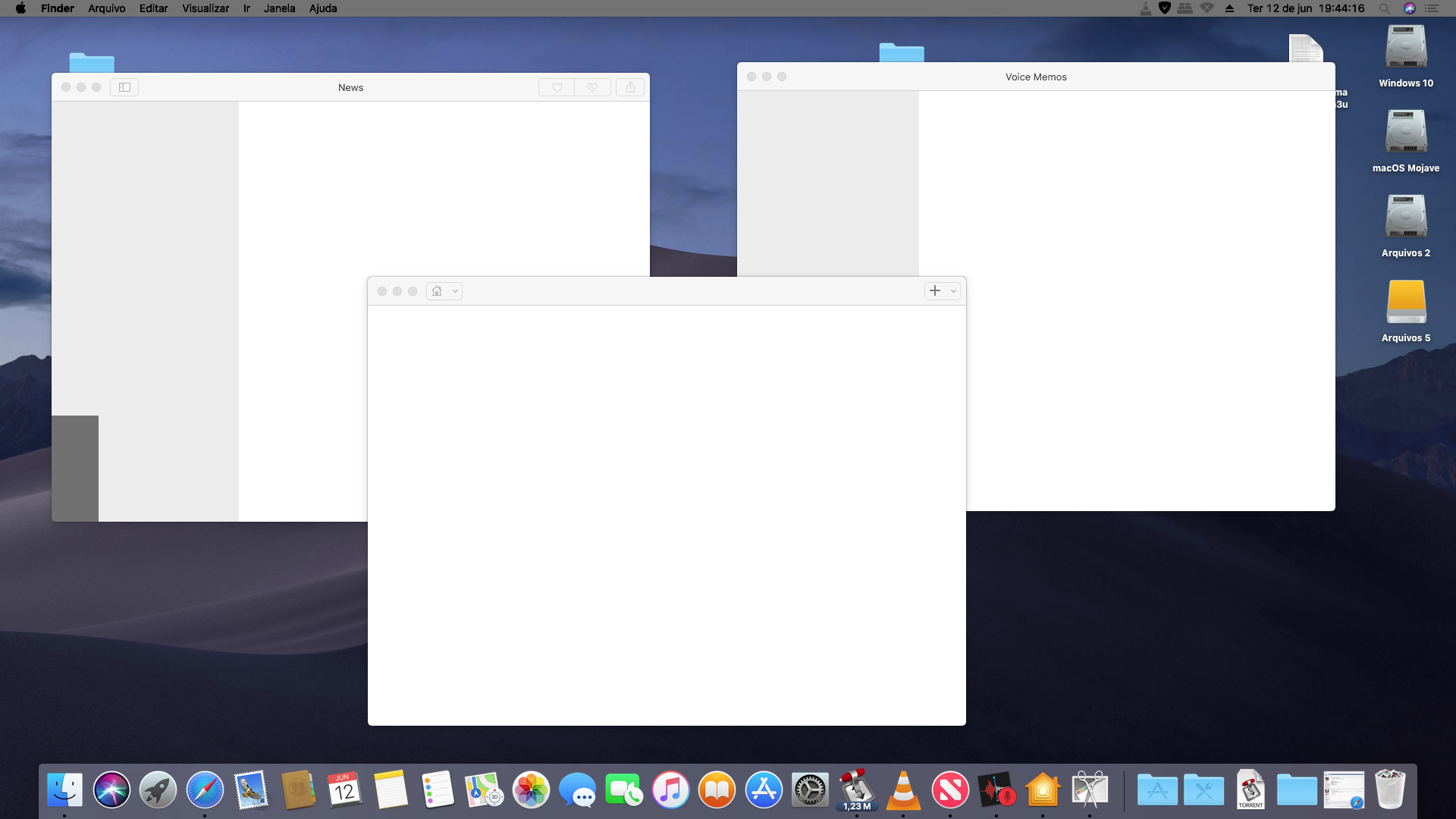The height and width of the screenshot is (819, 1456).
Task: Open Notification Center list icon
Action: pyautogui.click(x=1432, y=8)
